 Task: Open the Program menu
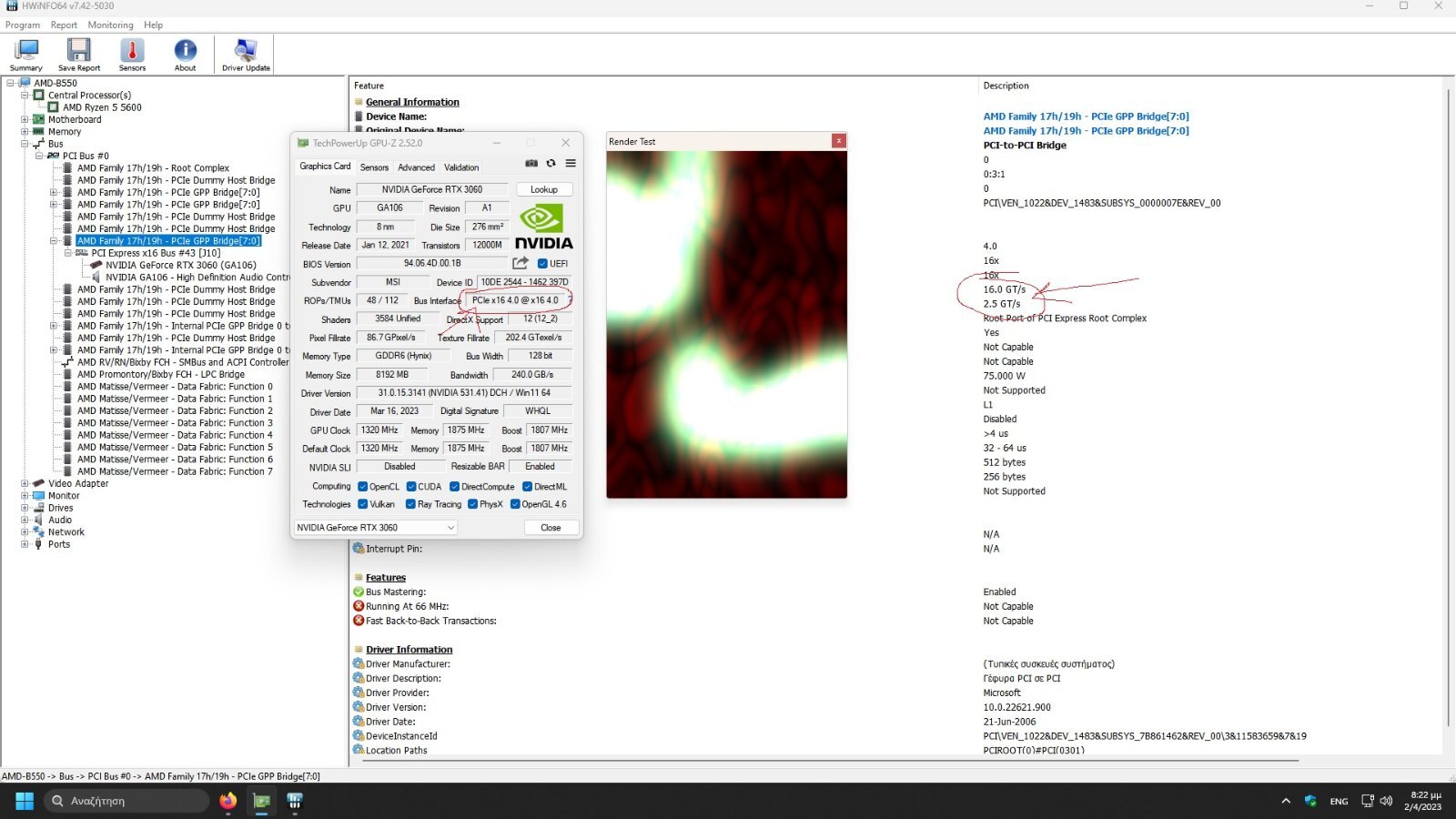(x=23, y=25)
